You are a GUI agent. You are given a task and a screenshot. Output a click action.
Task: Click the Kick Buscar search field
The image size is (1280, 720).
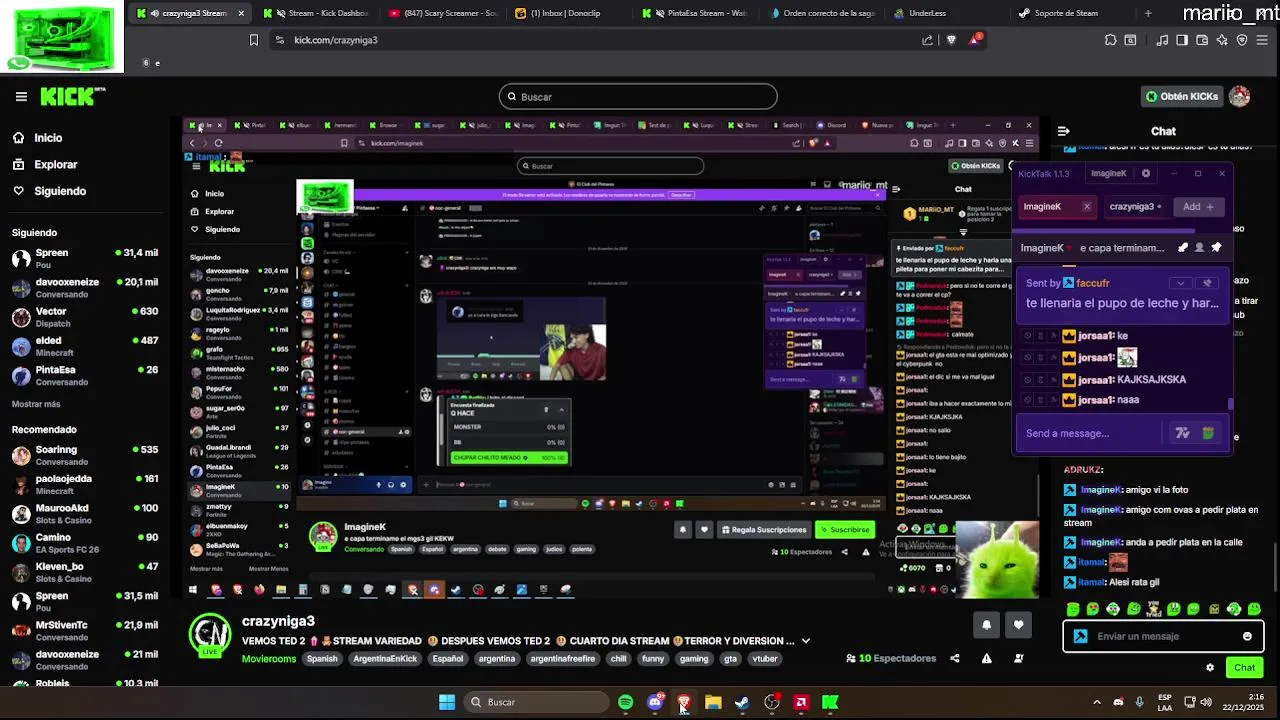638,97
